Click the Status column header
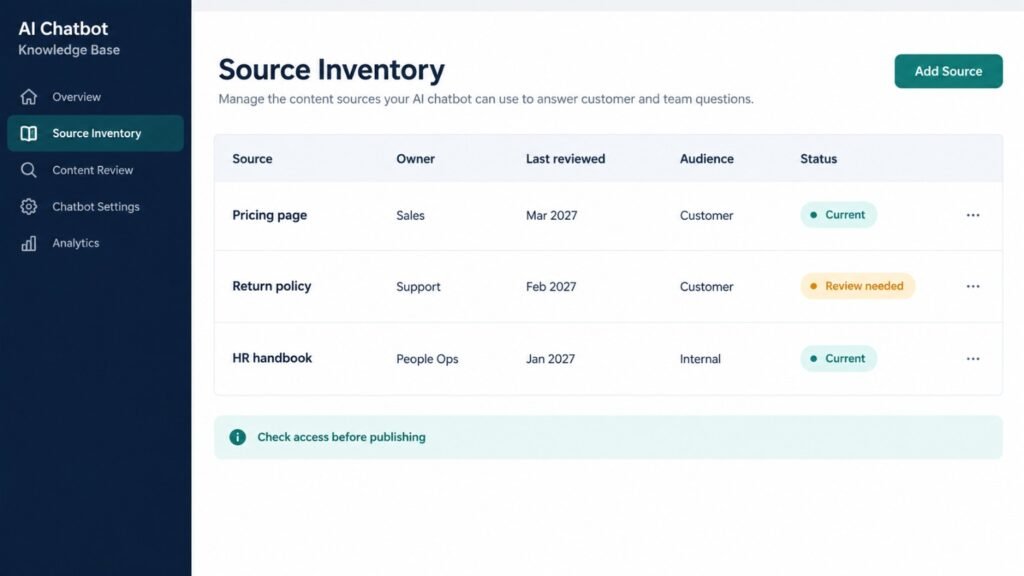Screen dimensions: 1024x576 (818, 159)
